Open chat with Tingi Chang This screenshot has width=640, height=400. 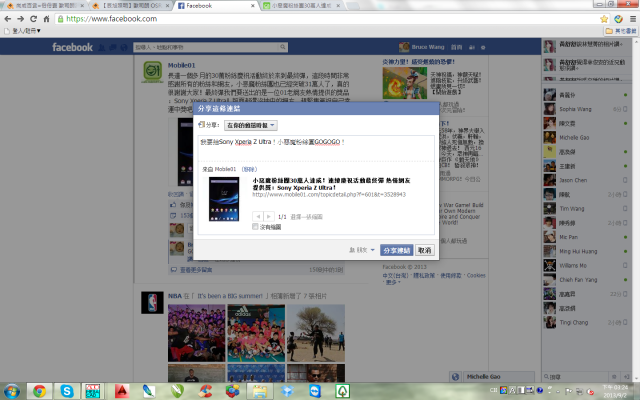coord(586,322)
